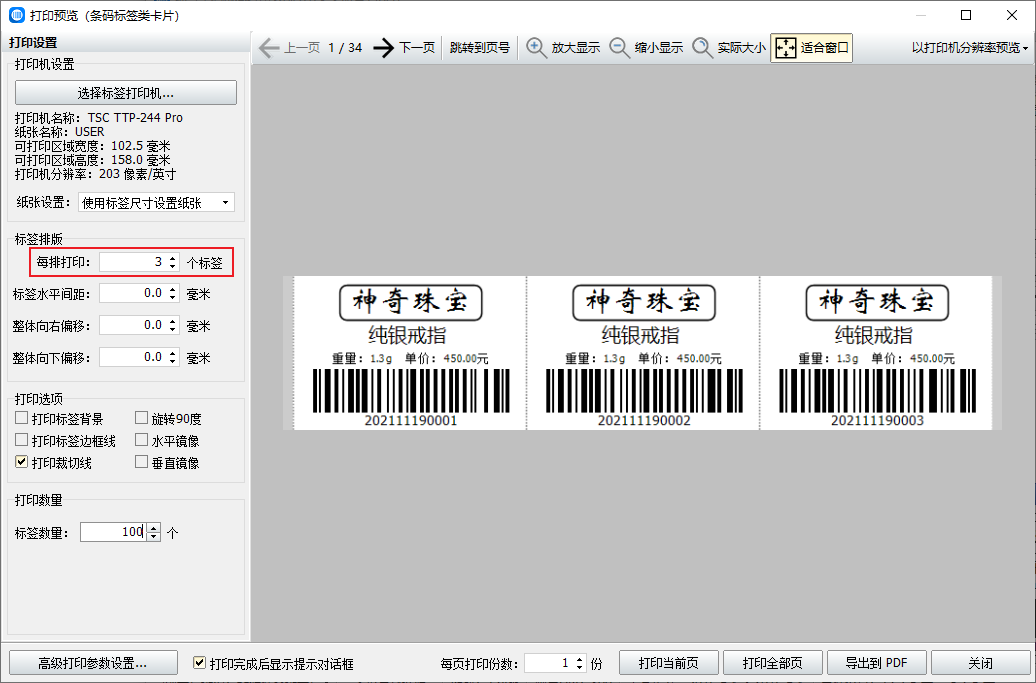Click page indicator 1 / 34

click(346, 48)
